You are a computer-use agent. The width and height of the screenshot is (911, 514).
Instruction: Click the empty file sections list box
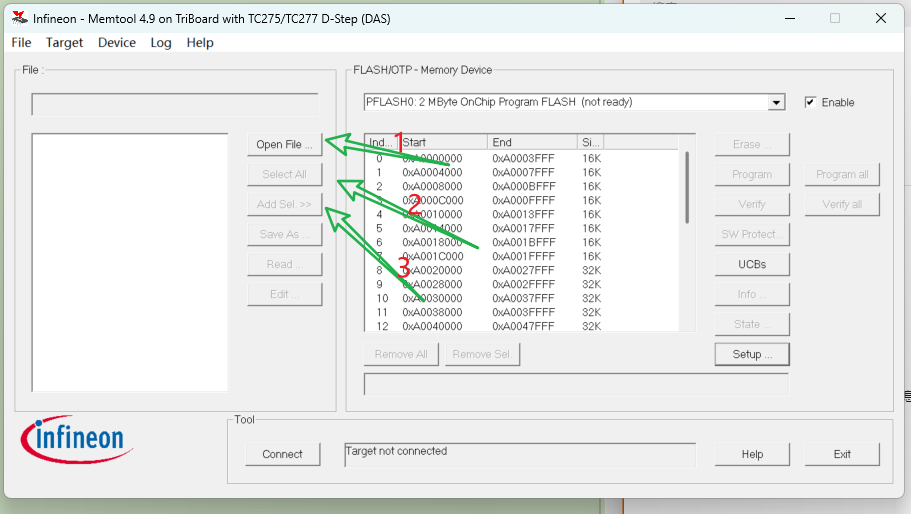click(130, 263)
